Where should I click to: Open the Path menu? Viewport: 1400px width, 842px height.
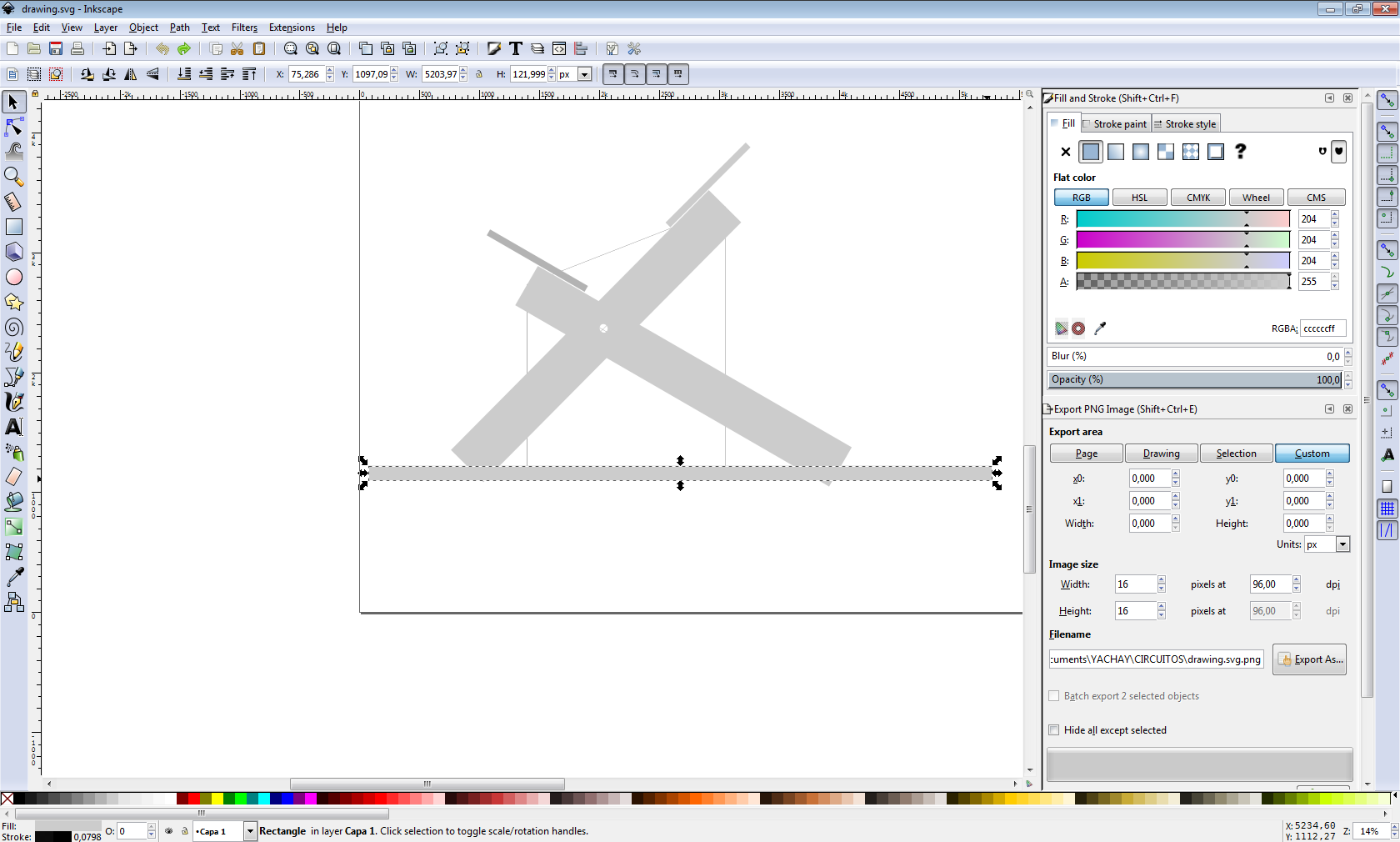tap(179, 28)
